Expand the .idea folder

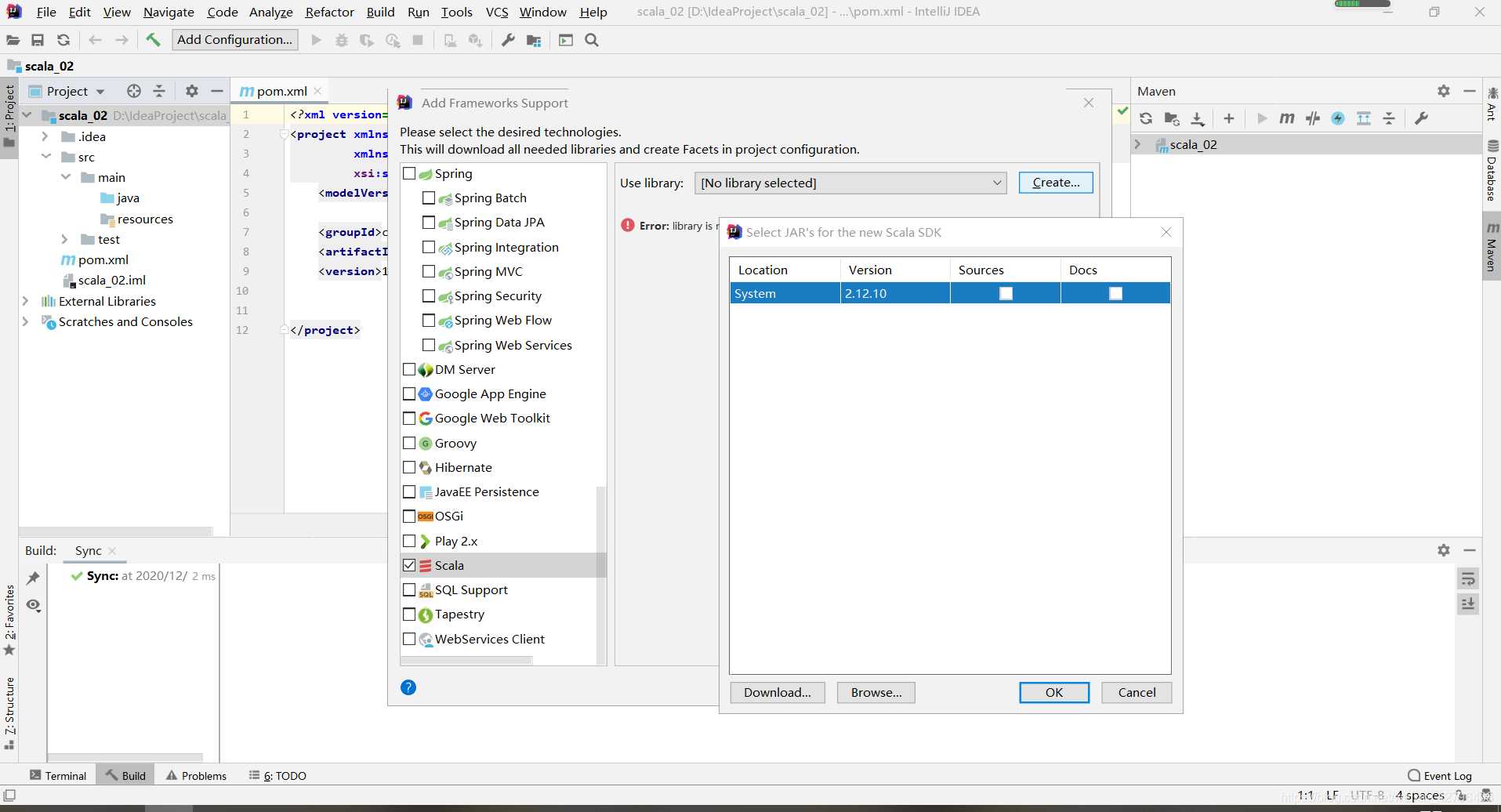pyautogui.click(x=45, y=136)
